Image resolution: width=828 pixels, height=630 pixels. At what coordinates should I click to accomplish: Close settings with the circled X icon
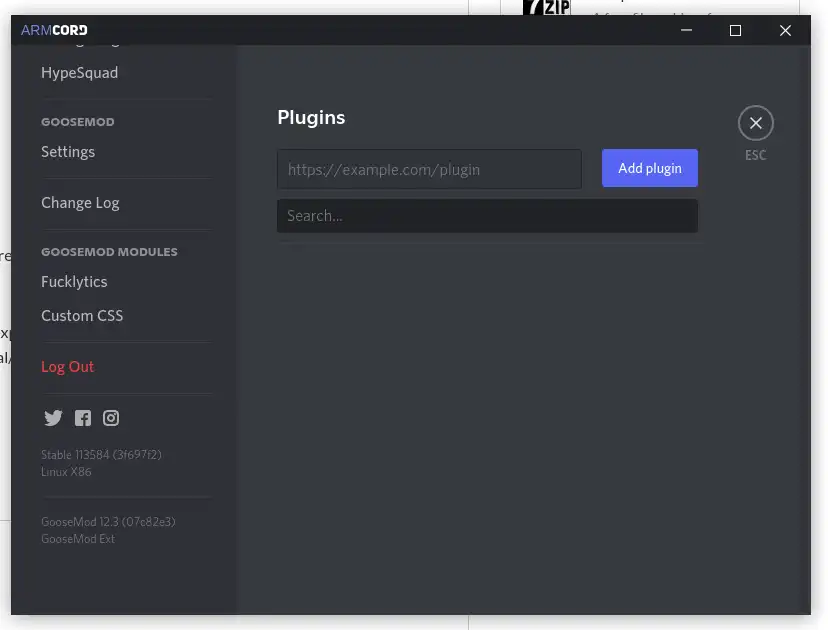tap(756, 123)
